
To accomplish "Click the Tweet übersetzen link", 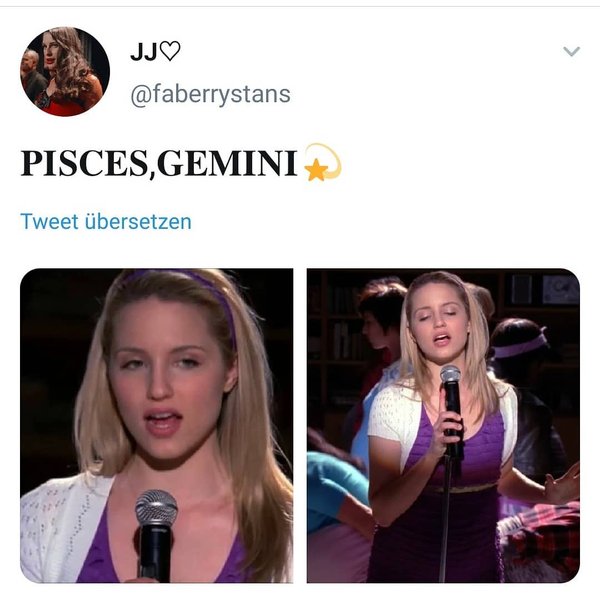I will click(x=106, y=222).
